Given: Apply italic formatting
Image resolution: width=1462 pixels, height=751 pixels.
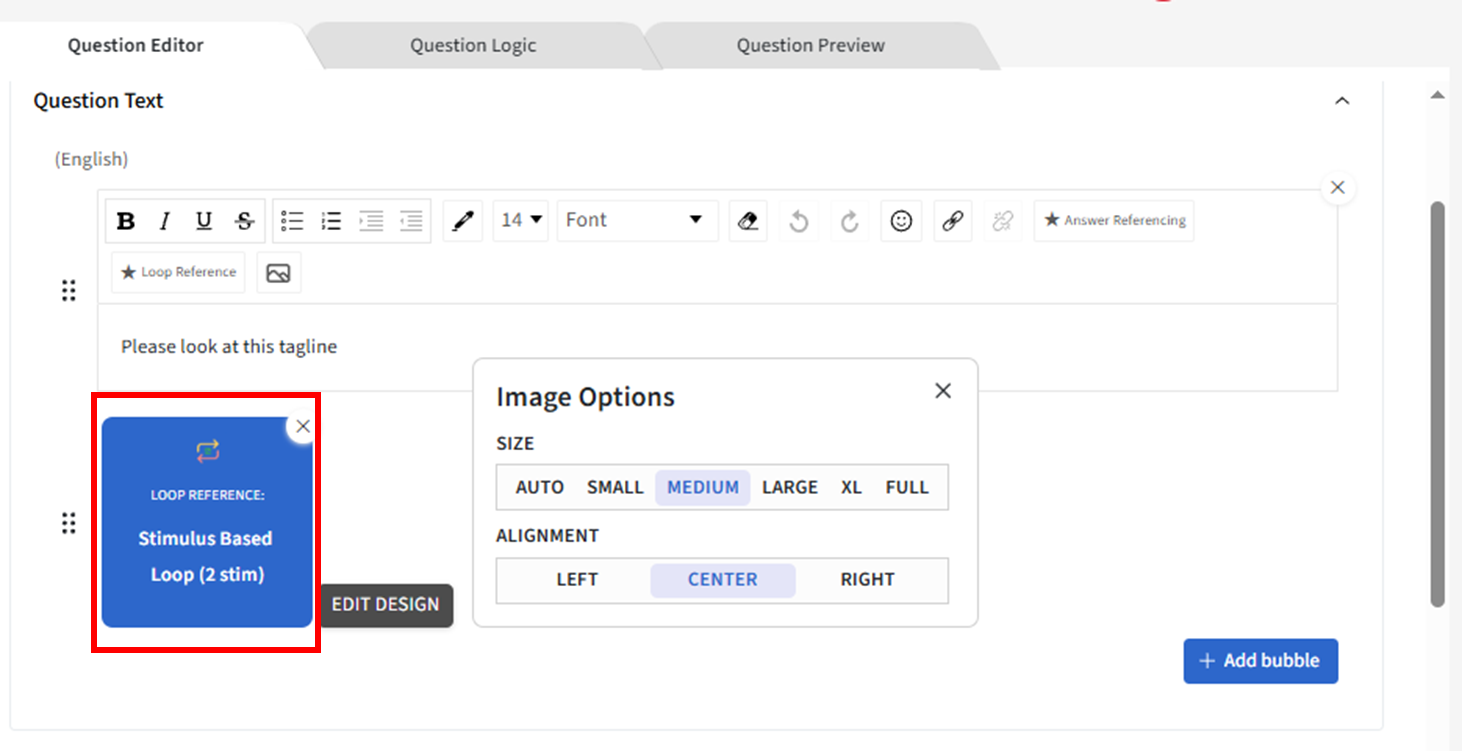Looking at the screenshot, I should click(165, 221).
